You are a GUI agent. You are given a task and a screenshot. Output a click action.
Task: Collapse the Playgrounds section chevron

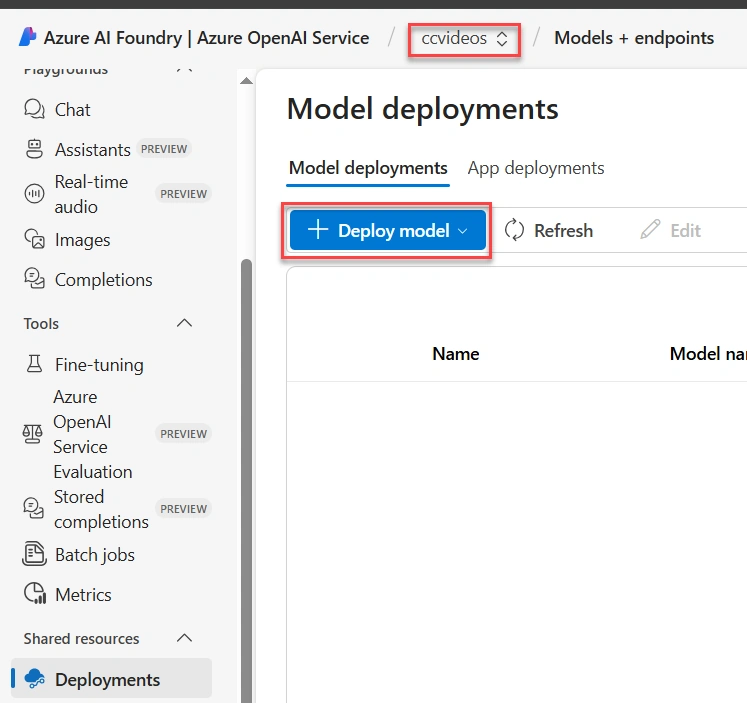click(184, 70)
